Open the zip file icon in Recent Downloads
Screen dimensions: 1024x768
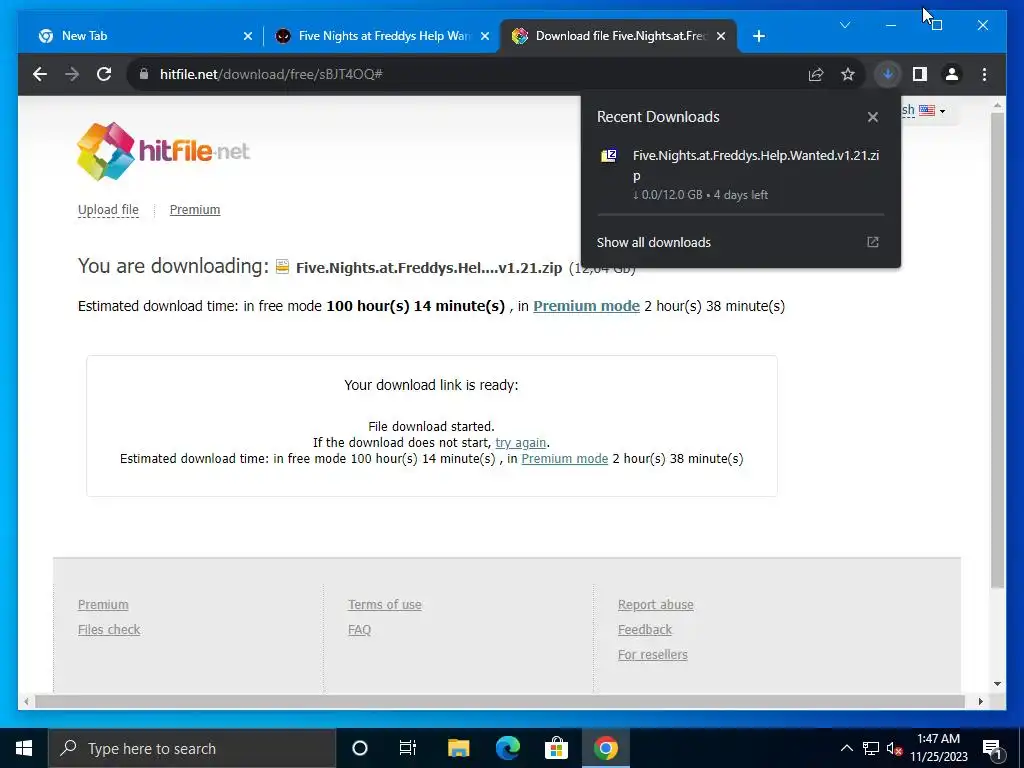609,155
